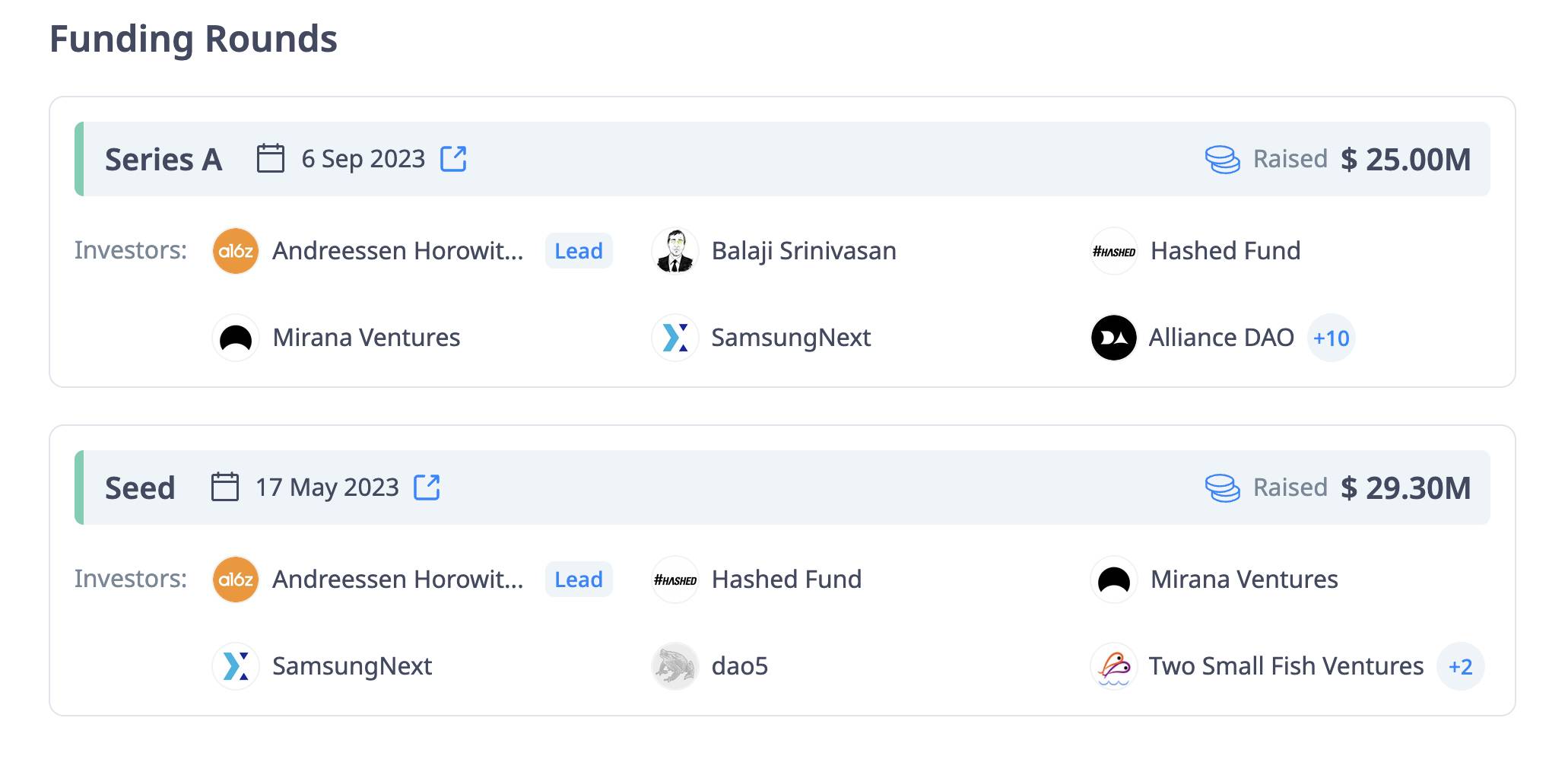The height and width of the screenshot is (759, 1568).
Task: Open Andreessen Horowitz in Series A investors
Action: (398, 251)
